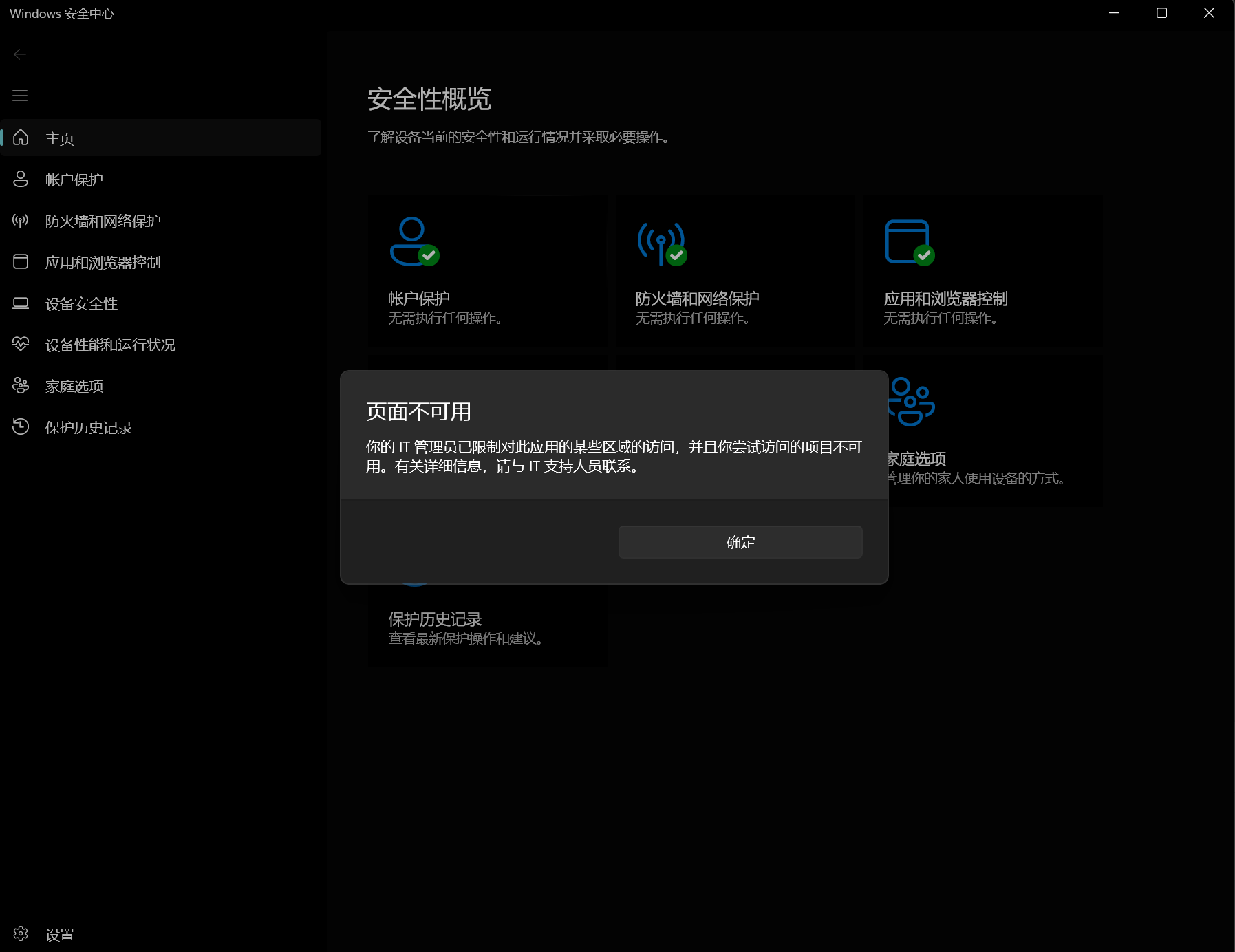Click the hamburger menu to collapse navigation
The height and width of the screenshot is (952, 1235).
point(20,96)
